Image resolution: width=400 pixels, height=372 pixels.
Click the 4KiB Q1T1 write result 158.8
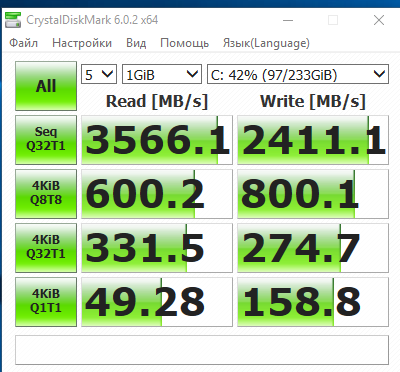(313, 302)
